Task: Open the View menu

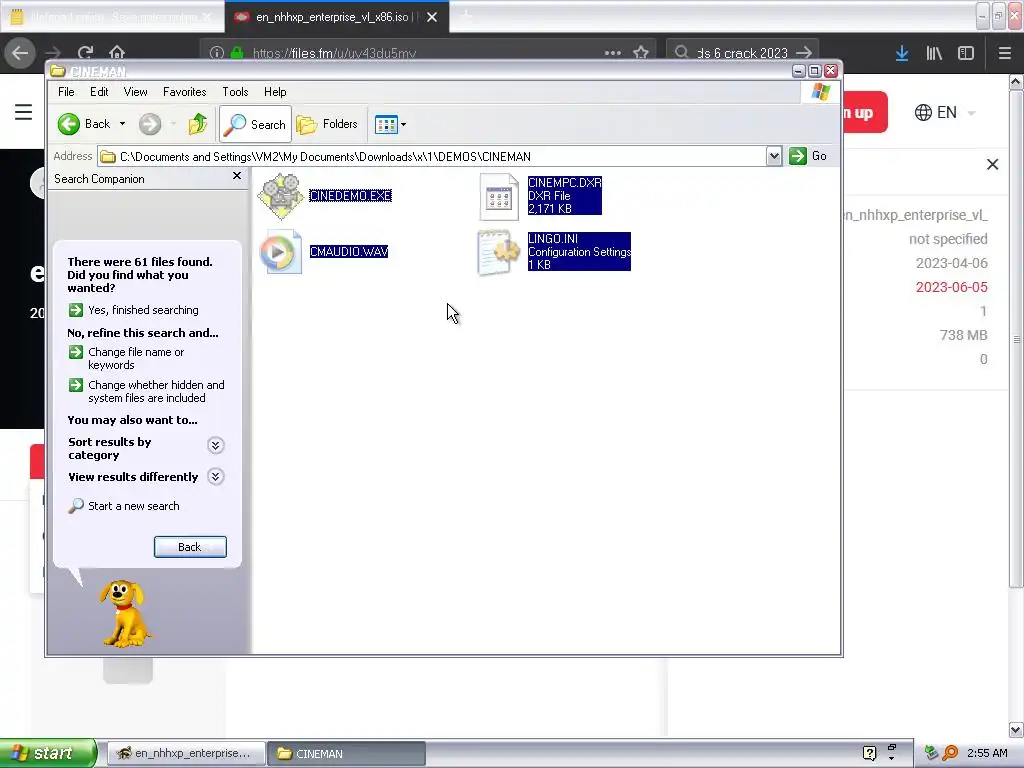Action: click(135, 92)
